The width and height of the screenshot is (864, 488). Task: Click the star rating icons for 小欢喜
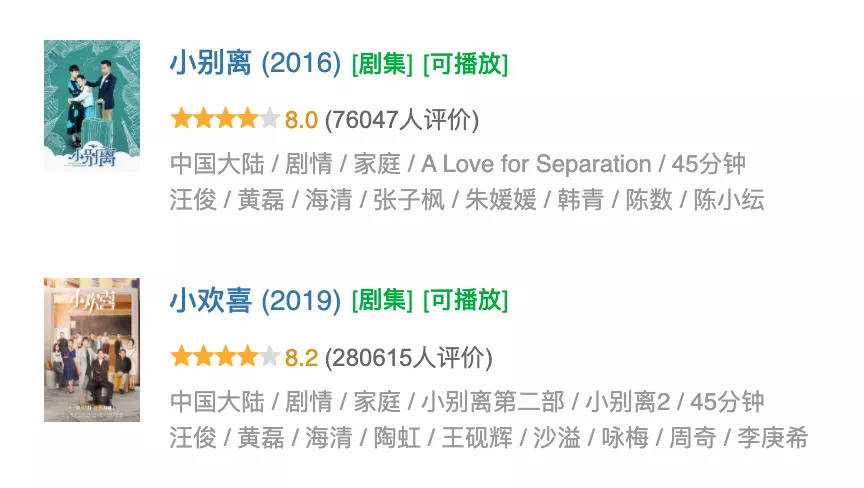point(224,357)
